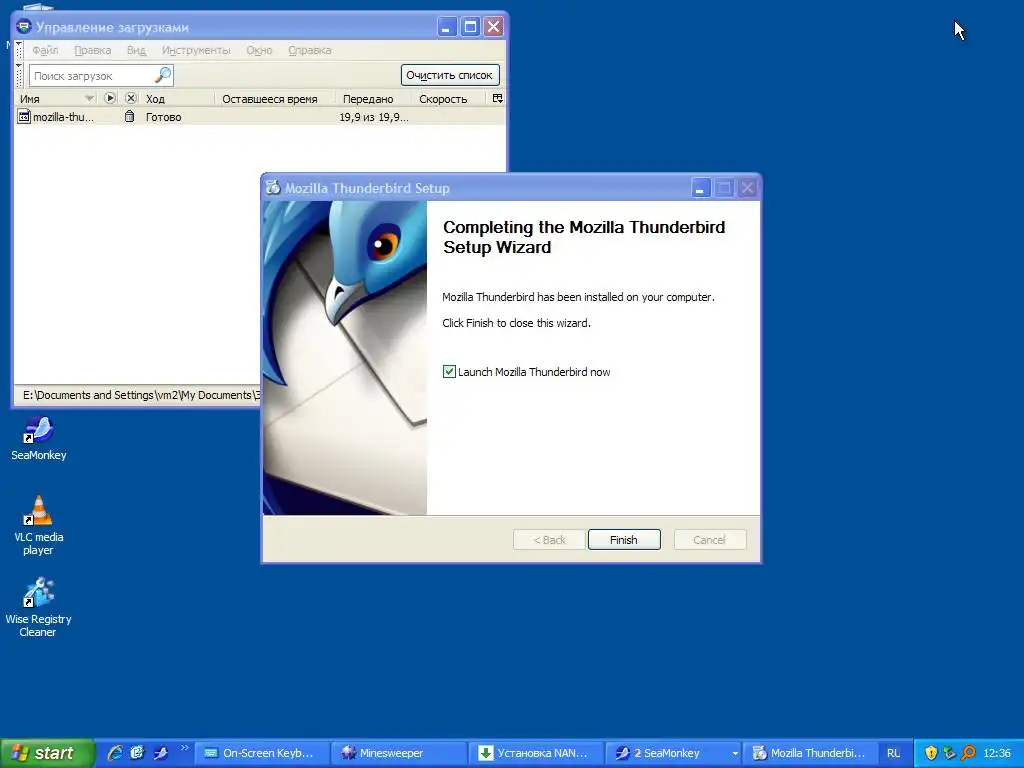Open the Справка menu in downloads manager
This screenshot has width=1024, height=768.
pos(310,50)
